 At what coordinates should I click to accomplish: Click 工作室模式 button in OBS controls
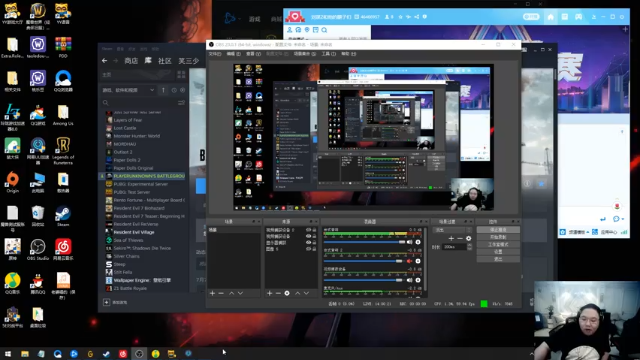tap(498, 244)
